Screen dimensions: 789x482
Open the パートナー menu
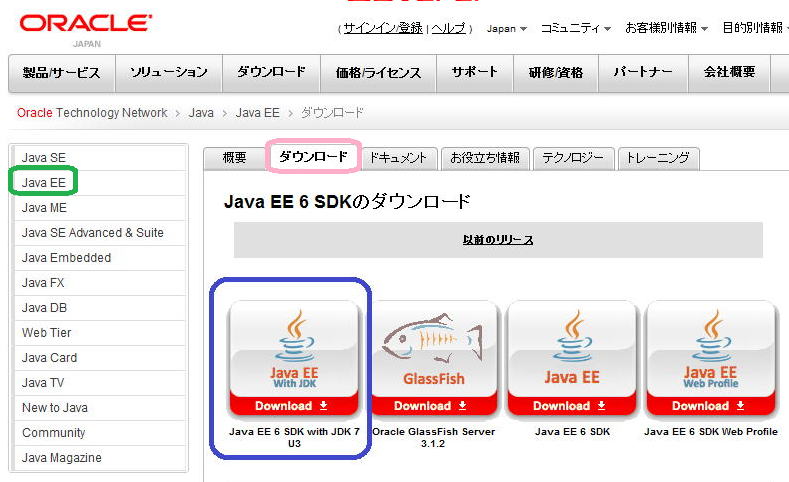[x=643, y=73]
